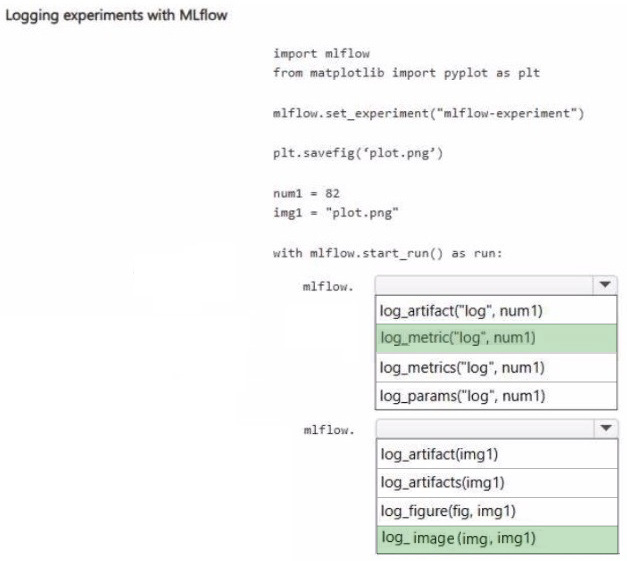Open the first mlflow dropdown arrow
The width and height of the screenshot is (627, 561).
(x=605, y=285)
